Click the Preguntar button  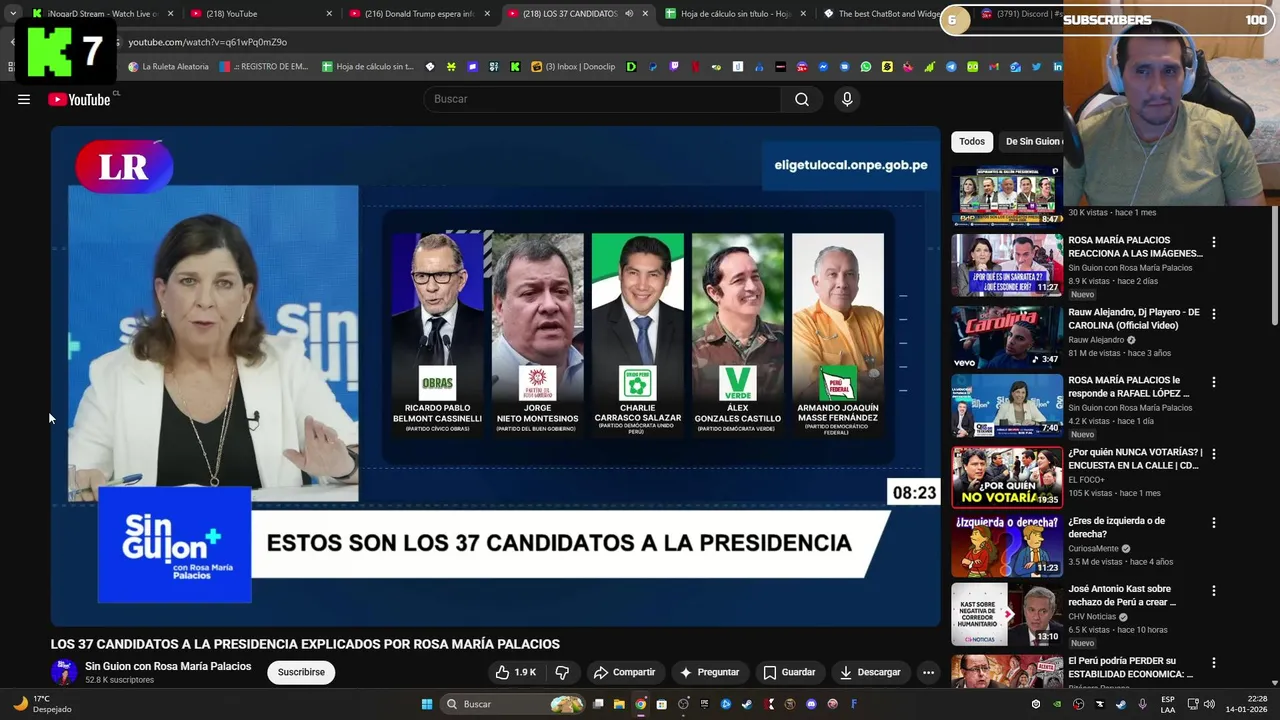point(709,672)
